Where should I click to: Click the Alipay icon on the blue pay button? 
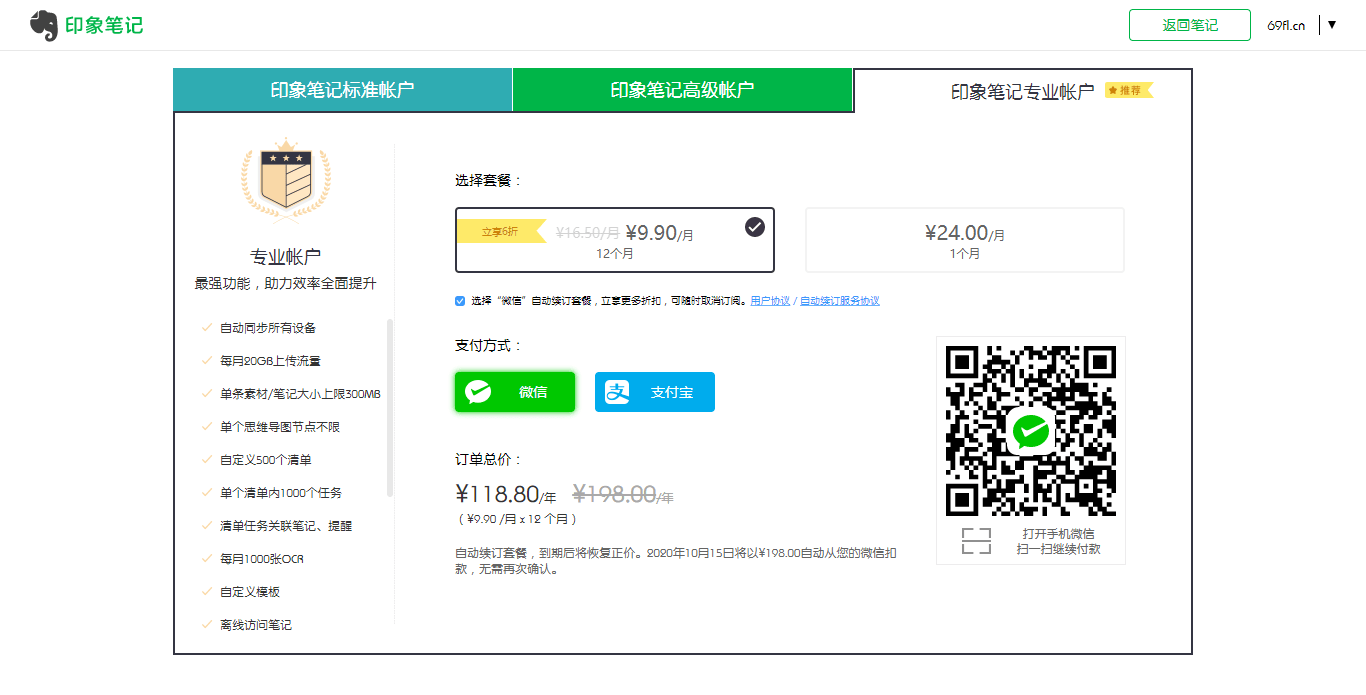[x=618, y=392]
